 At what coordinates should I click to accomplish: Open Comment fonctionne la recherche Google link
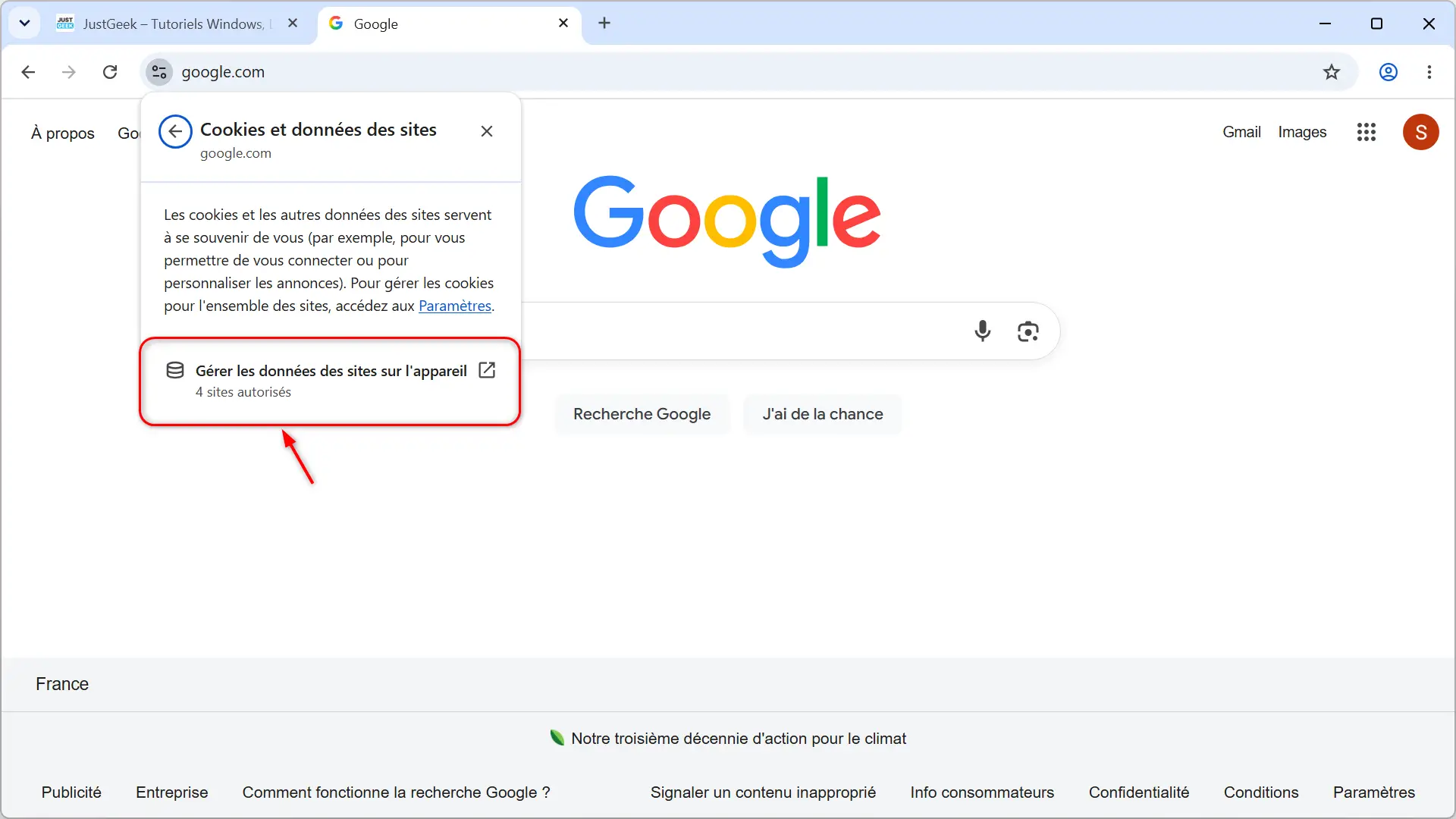coord(397,792)
